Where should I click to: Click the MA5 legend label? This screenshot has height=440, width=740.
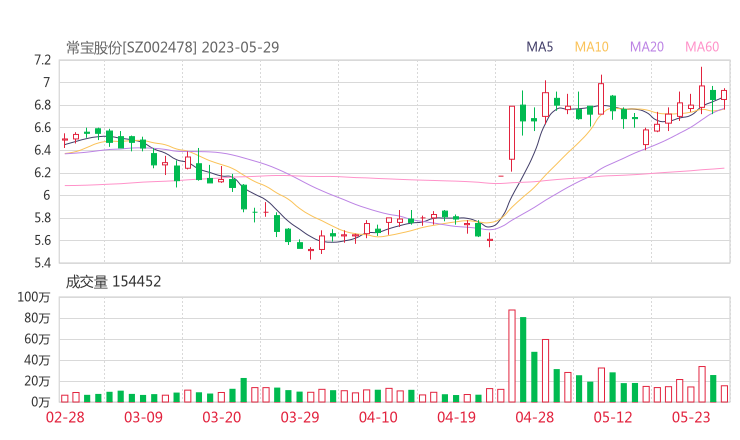[x=539, y=47]
